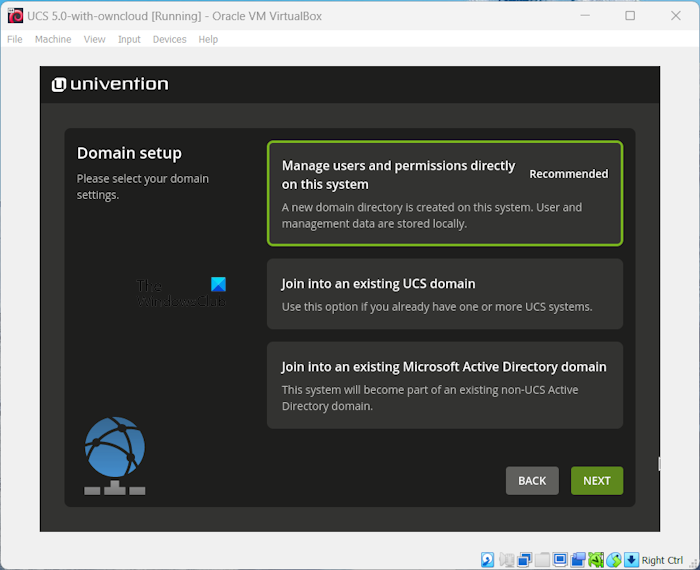Choose "Join into an existing UCS domain"
Screen dimensions: 700x570
pyautogui.click(x=444, y=294)
